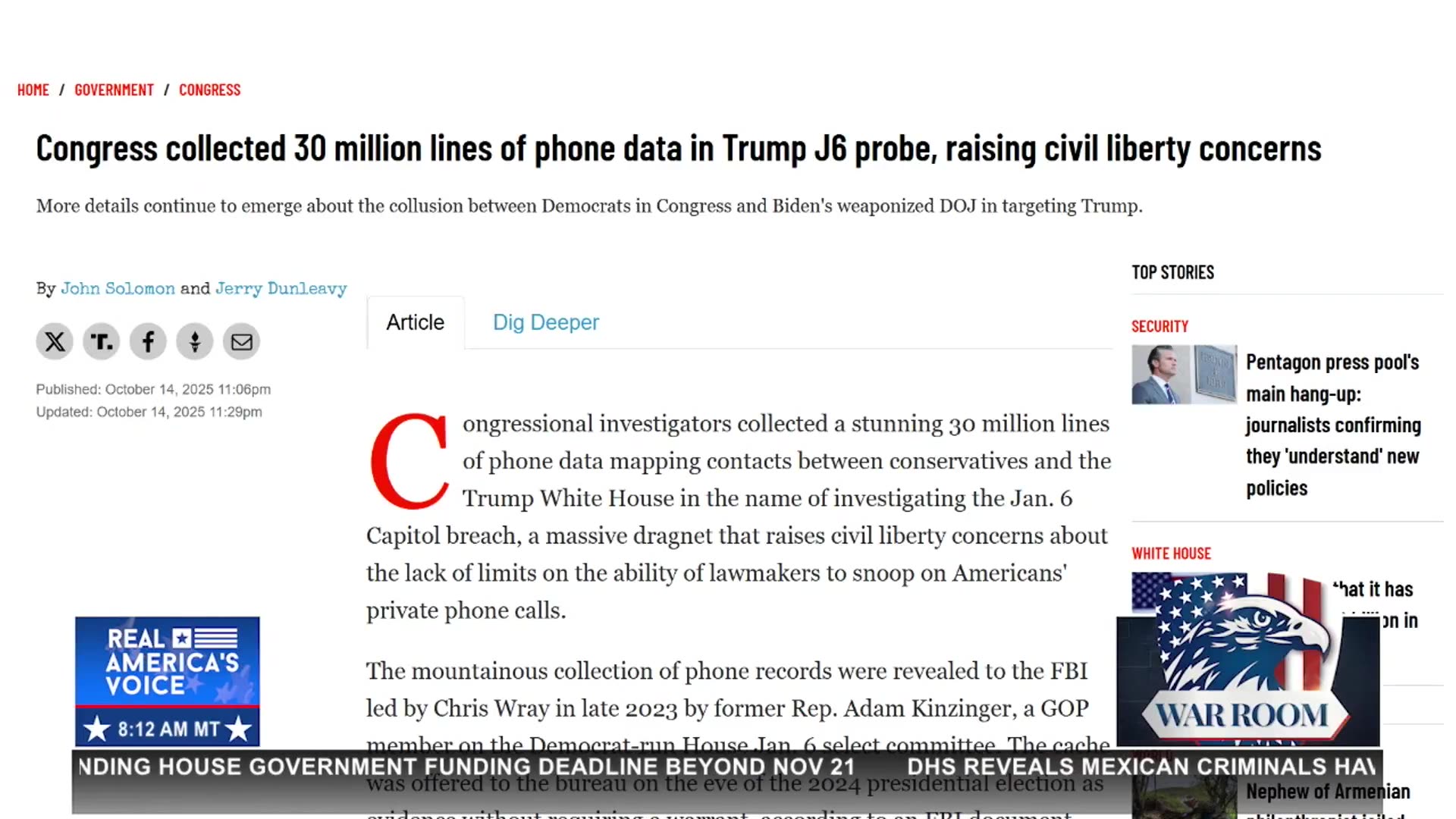
Task: Click the Facebook share icon
Action: point(148,342)
